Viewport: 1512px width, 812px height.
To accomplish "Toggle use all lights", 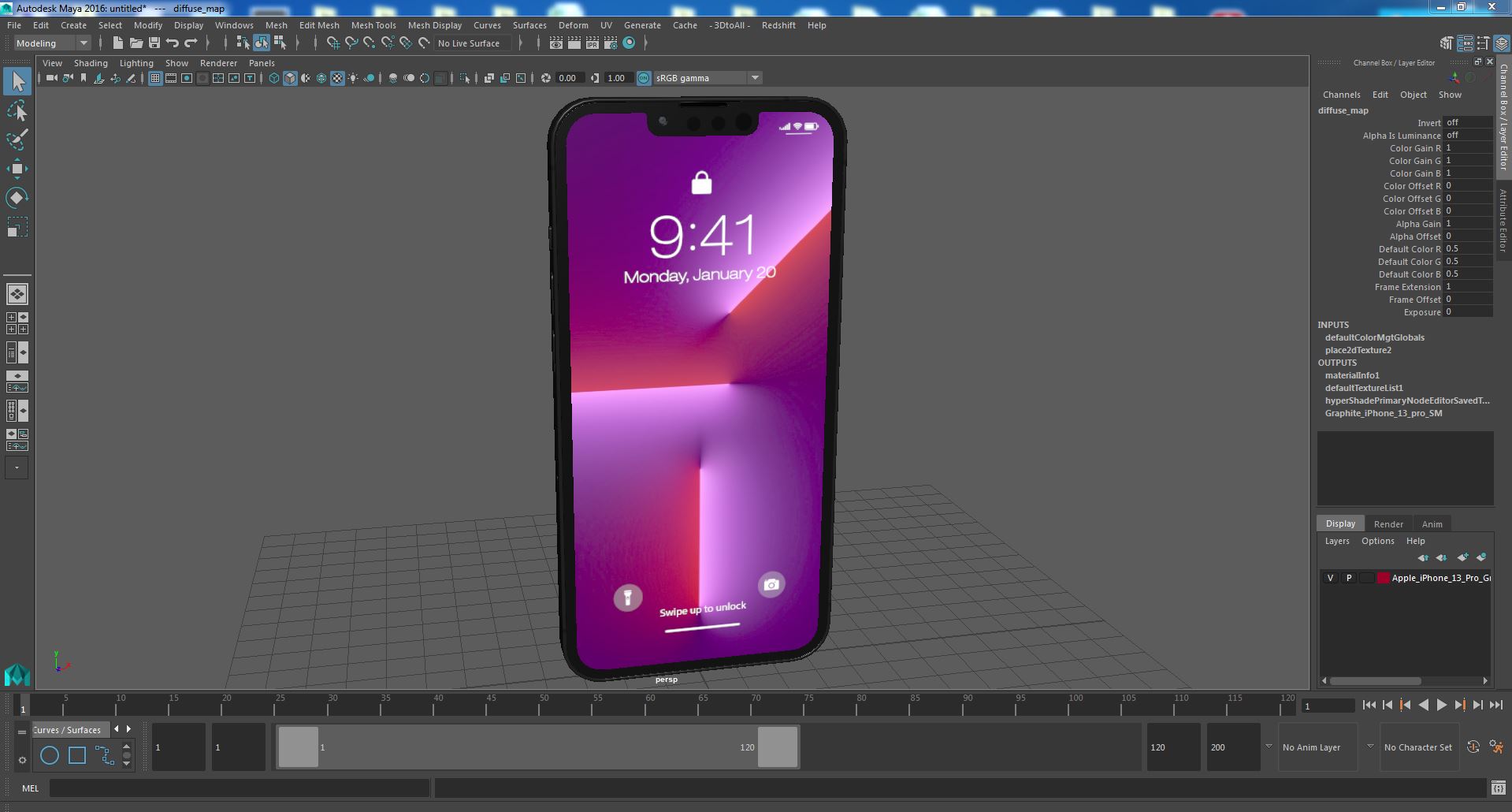I will [x=353, y=78].
